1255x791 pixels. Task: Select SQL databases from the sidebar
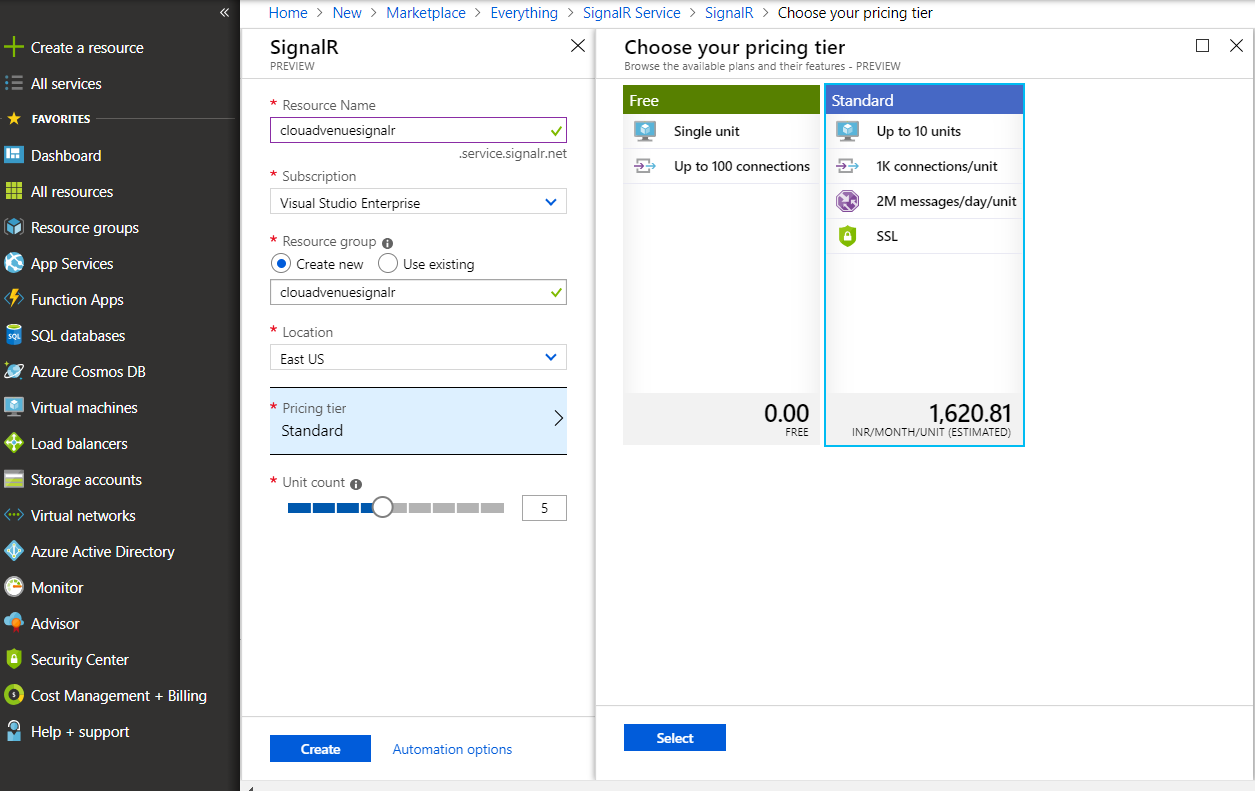[x=80, y=335]
